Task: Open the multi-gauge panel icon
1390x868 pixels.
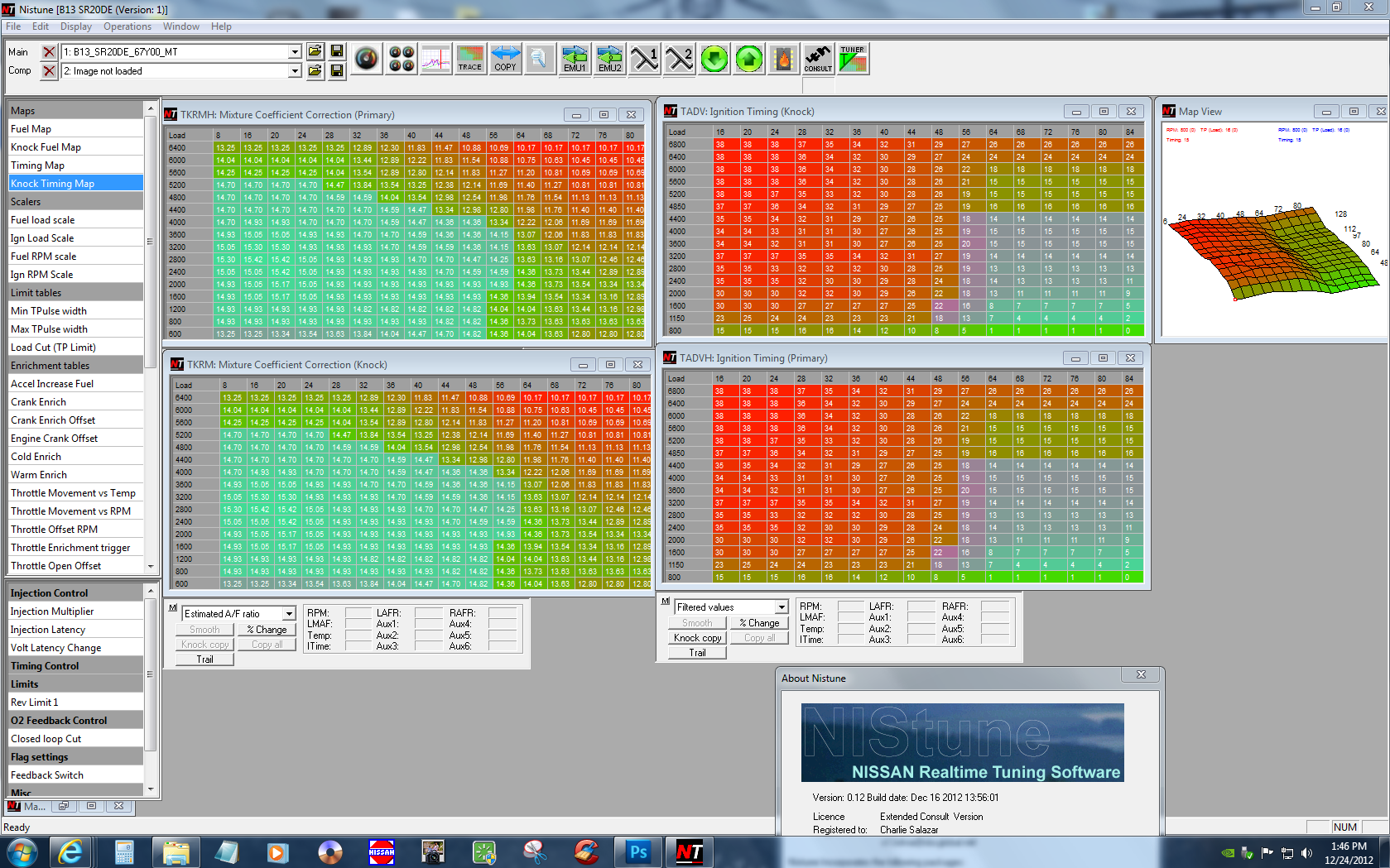Action: click(x=402, y=59)
